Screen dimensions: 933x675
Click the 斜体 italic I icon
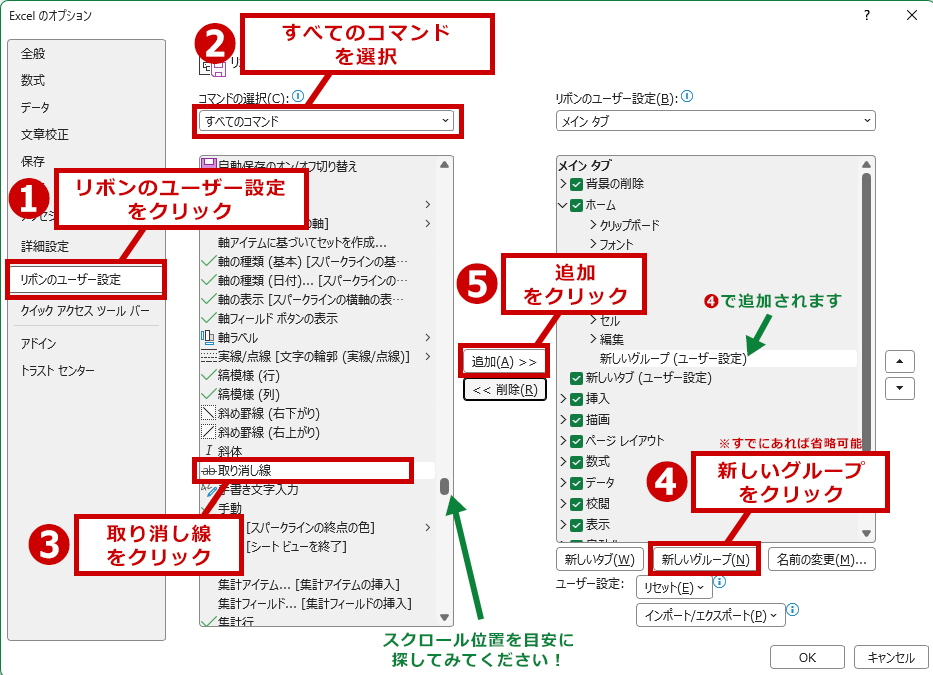[x=208, y=451]
